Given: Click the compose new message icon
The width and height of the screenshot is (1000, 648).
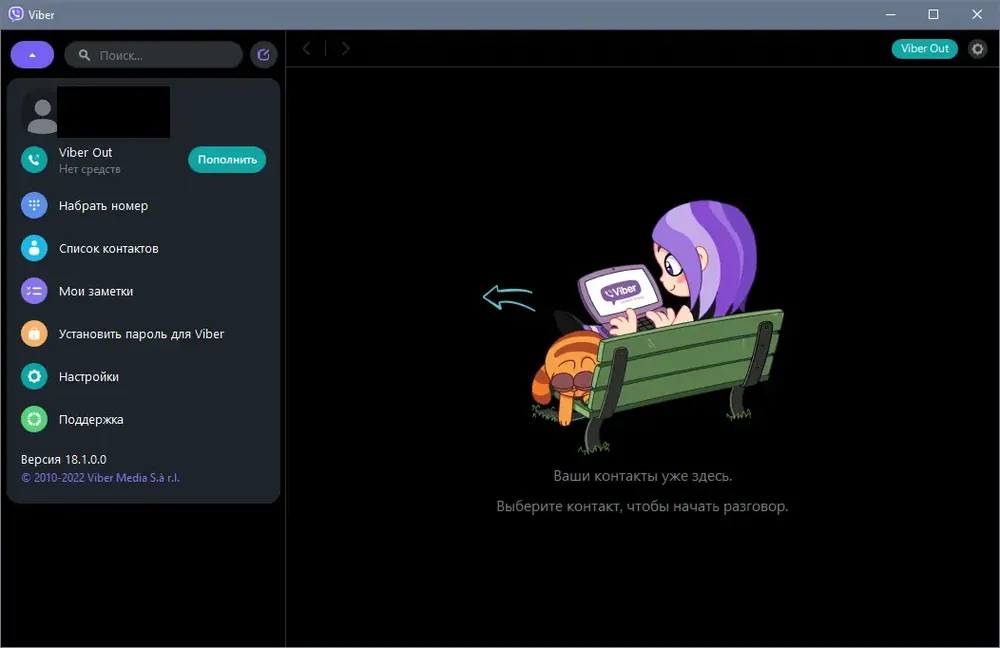Looking at the screenshot, I should [263, 55].
